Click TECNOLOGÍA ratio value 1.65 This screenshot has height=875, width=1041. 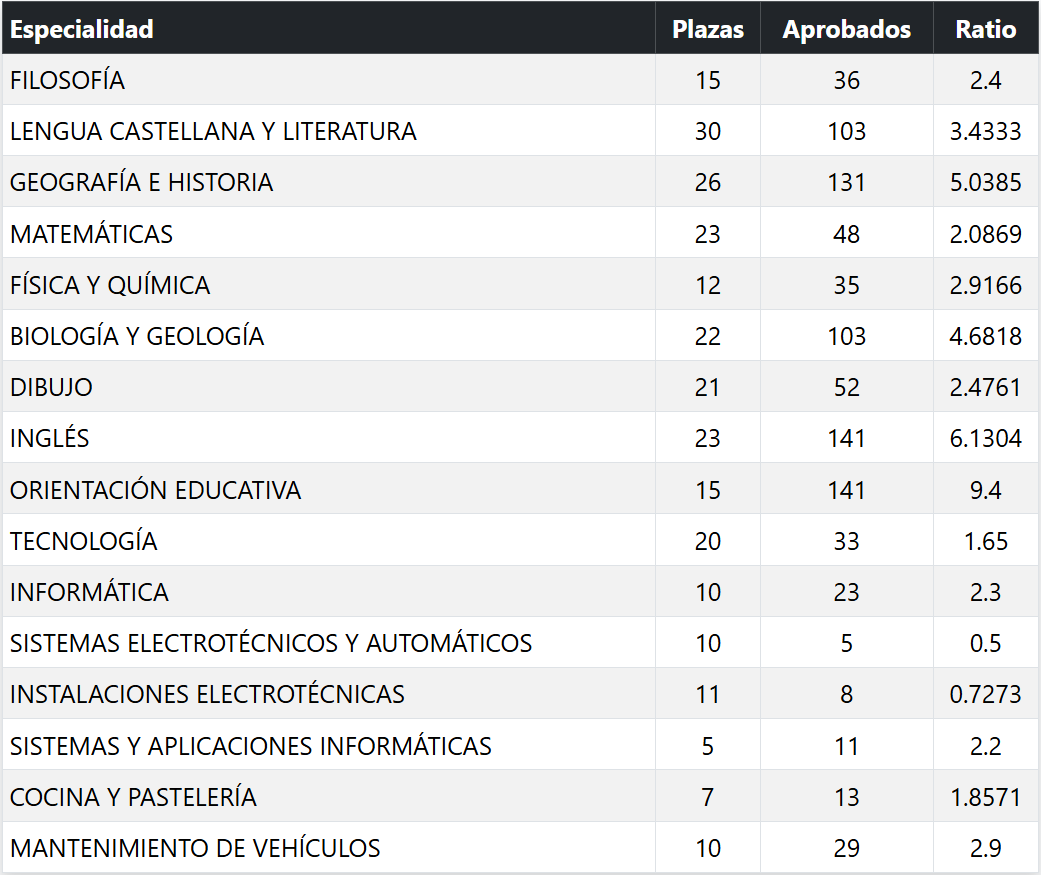click(x=985, y=541)
